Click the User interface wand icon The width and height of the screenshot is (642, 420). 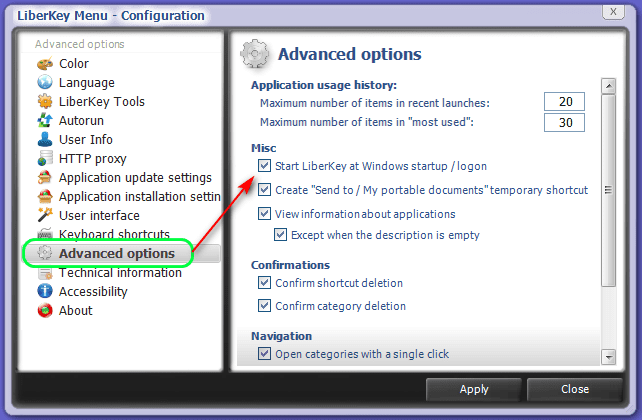pyautogui.click(x=45, y=215)
